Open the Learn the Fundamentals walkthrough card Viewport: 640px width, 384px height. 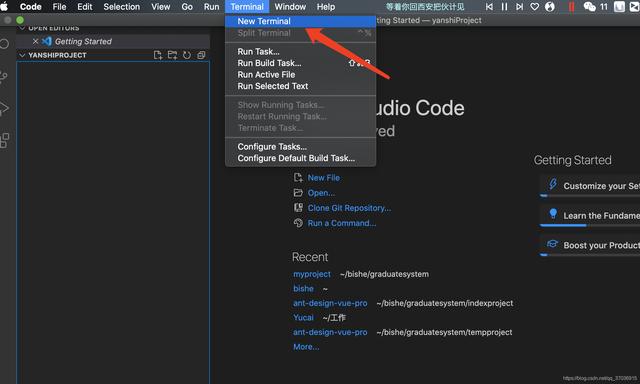tap(590, 215)
